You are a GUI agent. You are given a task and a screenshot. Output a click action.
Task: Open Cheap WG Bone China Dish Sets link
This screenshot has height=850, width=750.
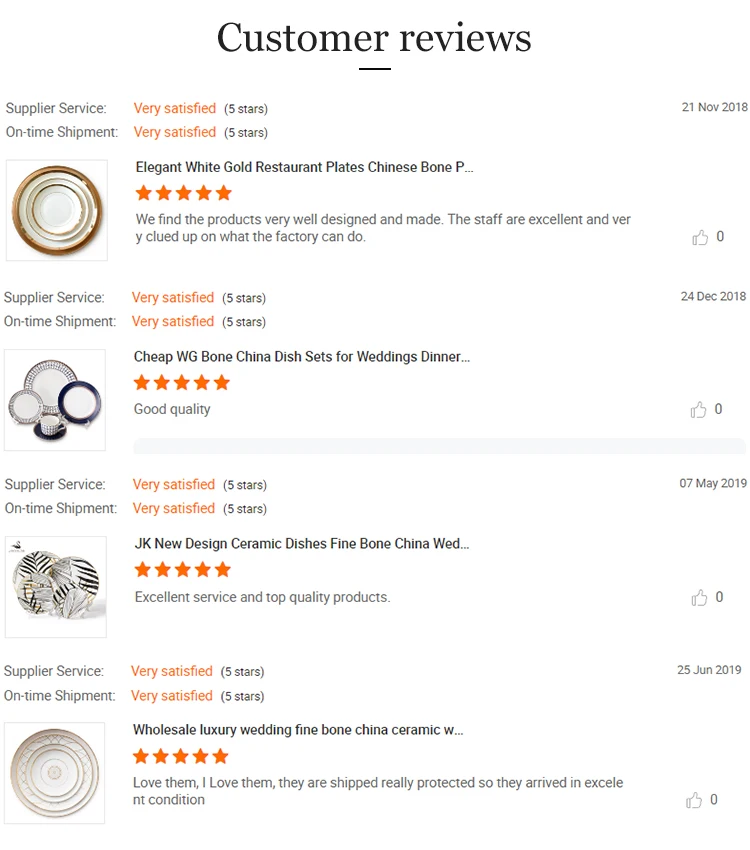(x=301, y=356)
